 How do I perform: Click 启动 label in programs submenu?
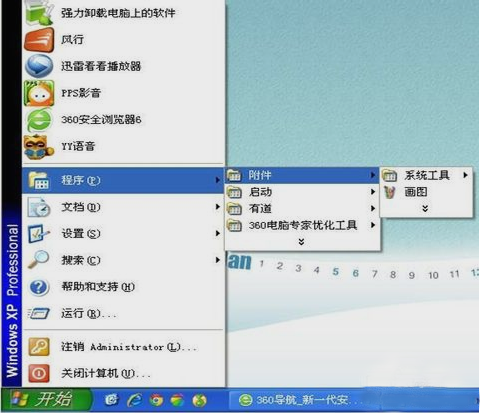pos(260,192)
